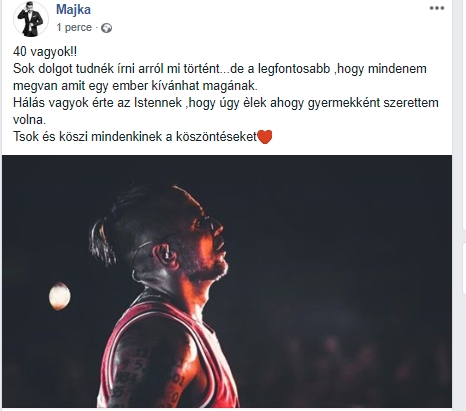Click the man's earpiece in the photo
Image resolution: width=466 pixels, height=411 pixels.
click(167, 254)
